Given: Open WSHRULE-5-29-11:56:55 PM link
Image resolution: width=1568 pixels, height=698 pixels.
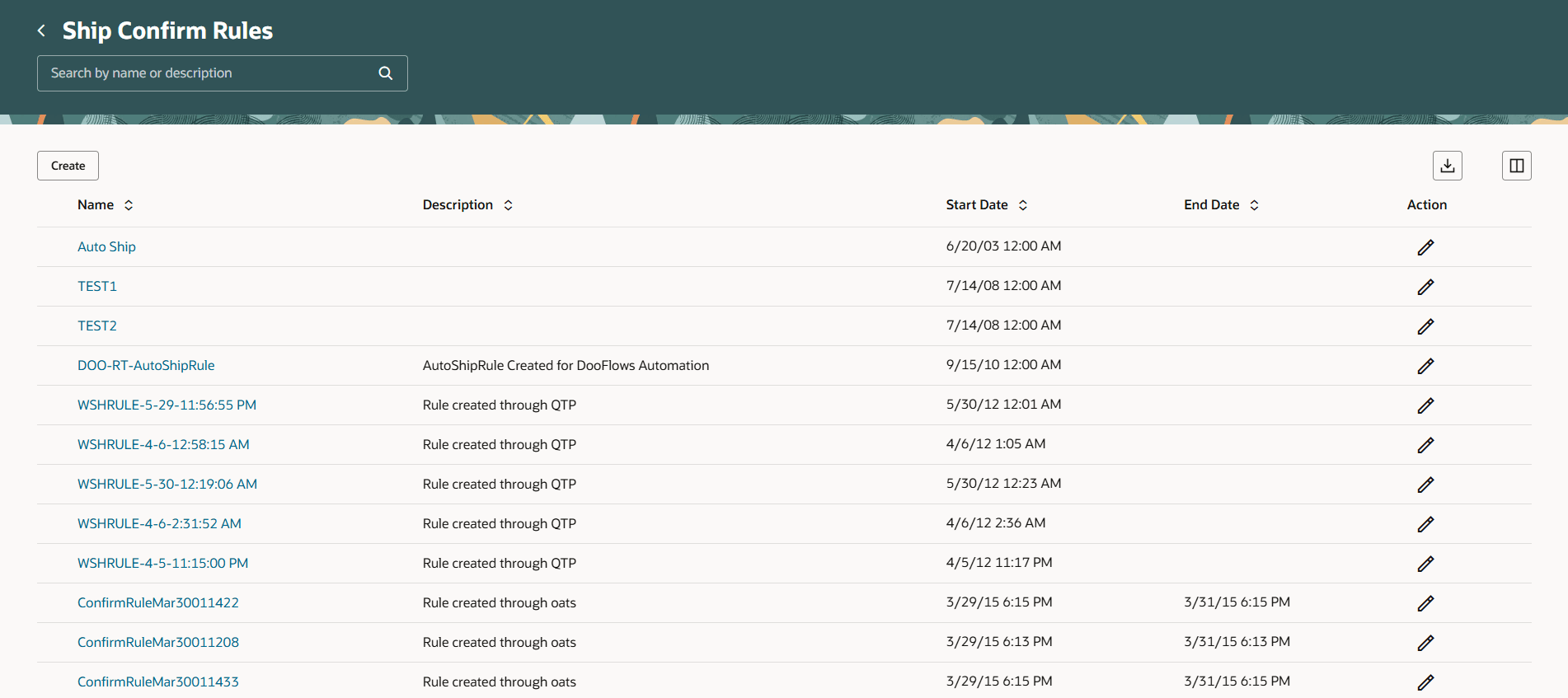Looking at the screenshot, I should point(167,405).
